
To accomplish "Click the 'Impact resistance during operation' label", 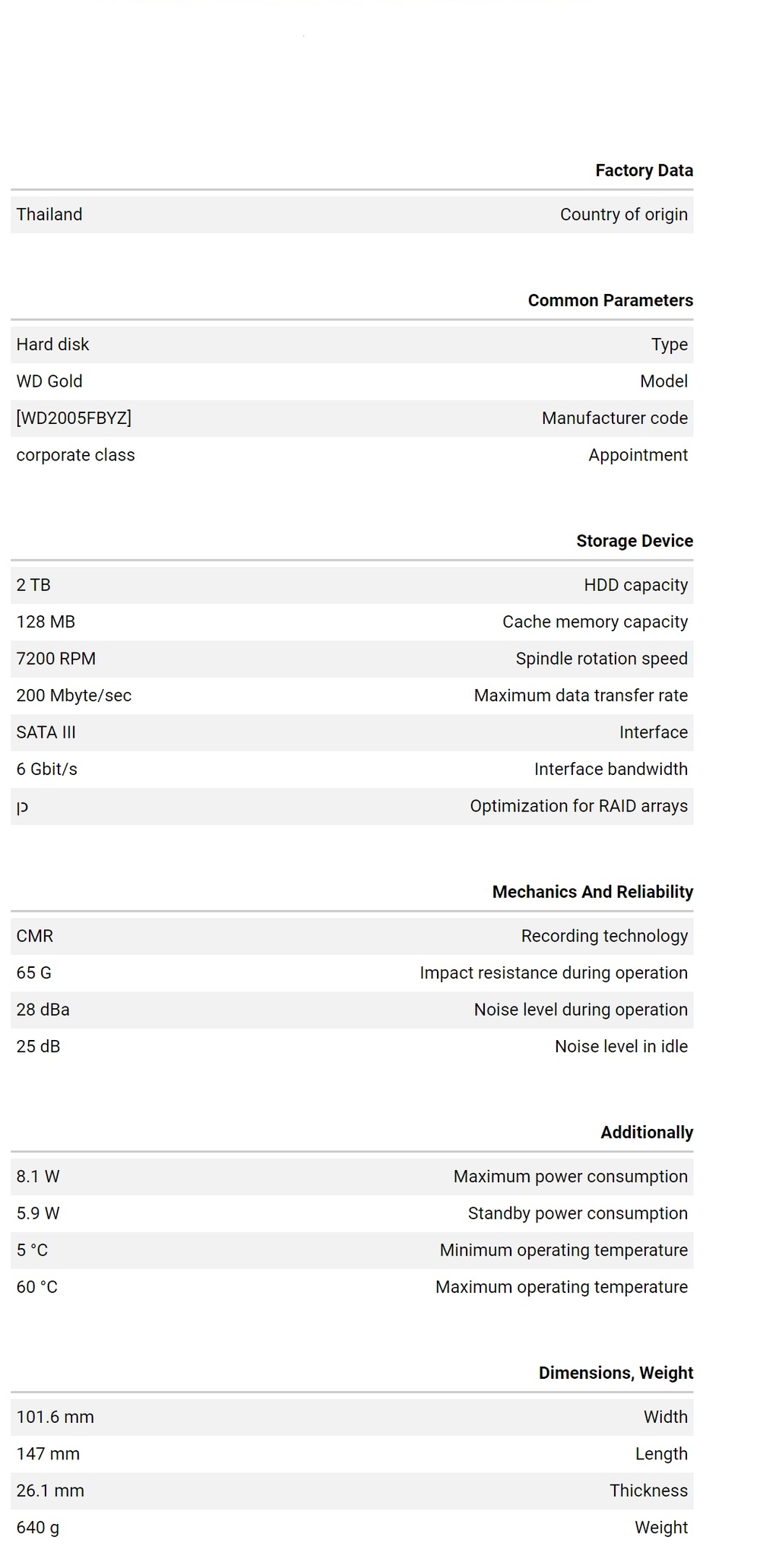I will (554, 973).
